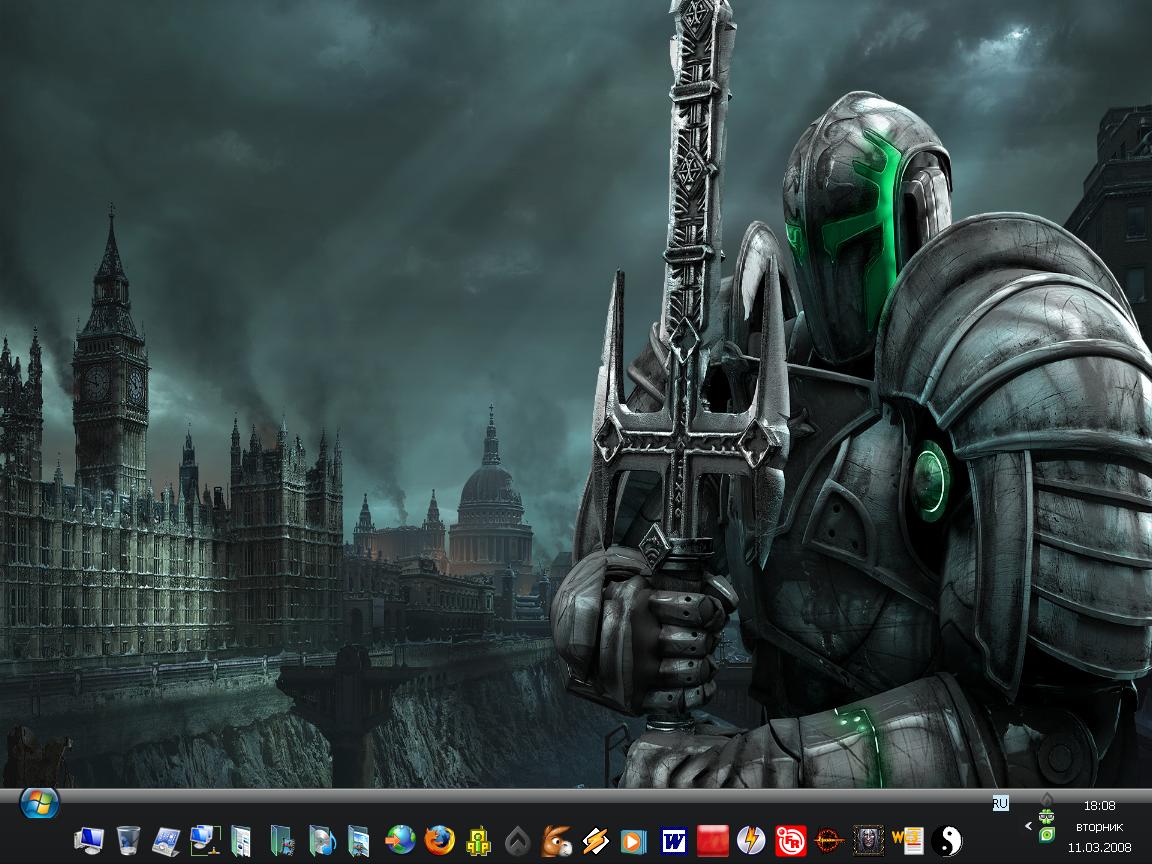Launch the eMule donkey icon
Screen dimensions: 1152x864
pyautogui.click(x=555, y=840)
